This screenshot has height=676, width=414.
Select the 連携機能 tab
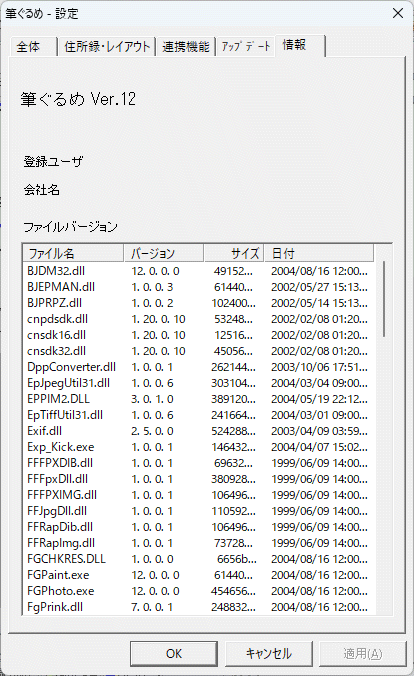click(x=185, y=47)
